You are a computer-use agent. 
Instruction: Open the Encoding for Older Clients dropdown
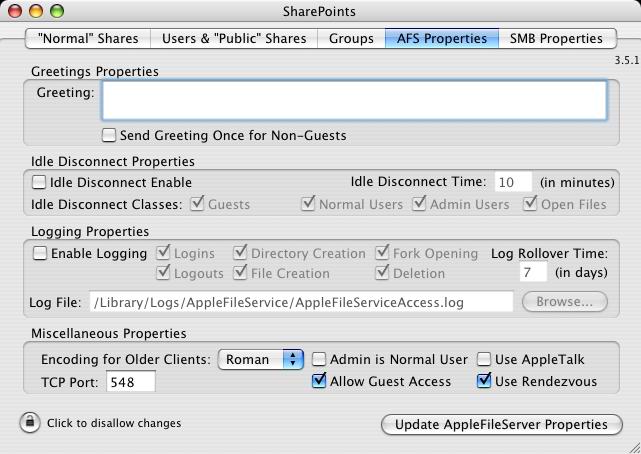260,359
